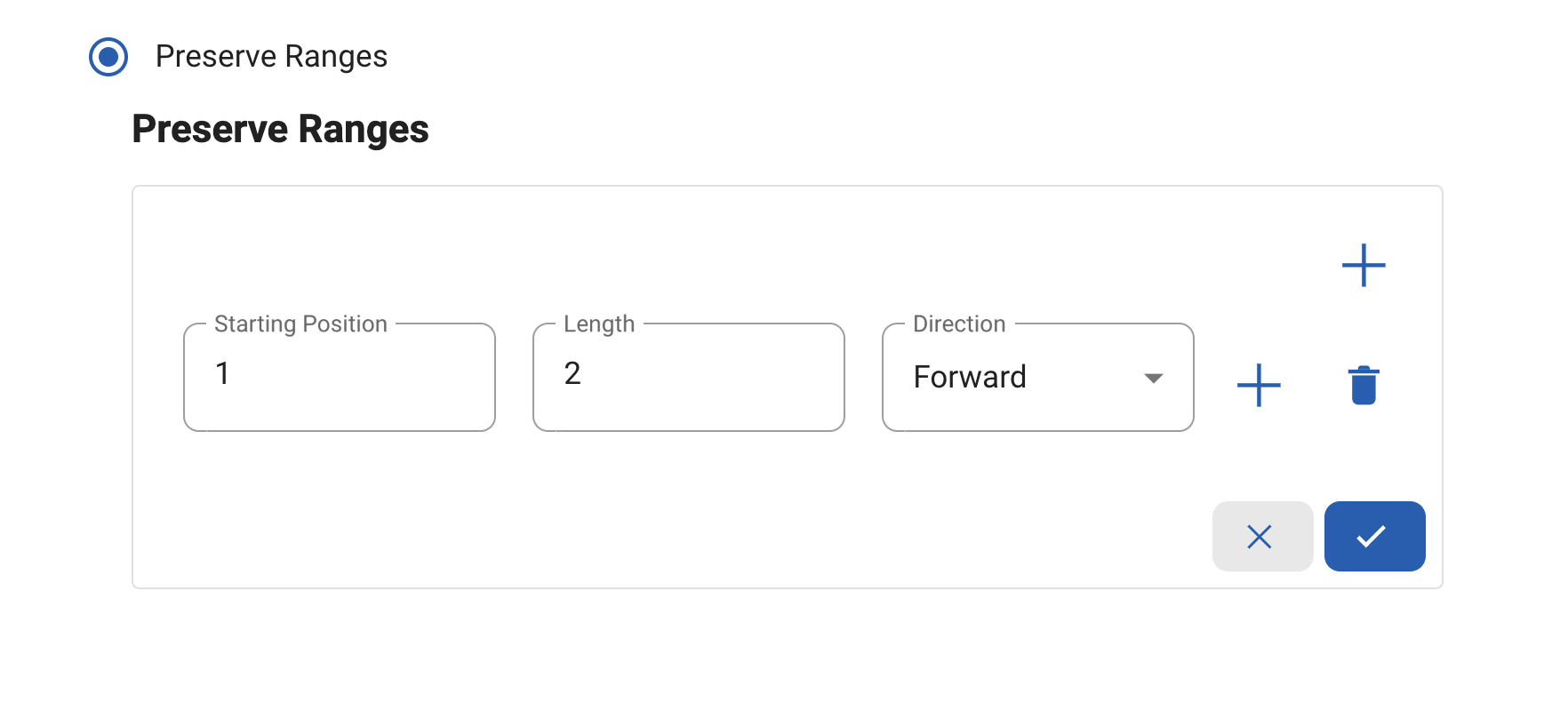The width and height of the screenshot is (1568, 727).
Task: Click the value 2 in Length
Action: coord(572,373)
